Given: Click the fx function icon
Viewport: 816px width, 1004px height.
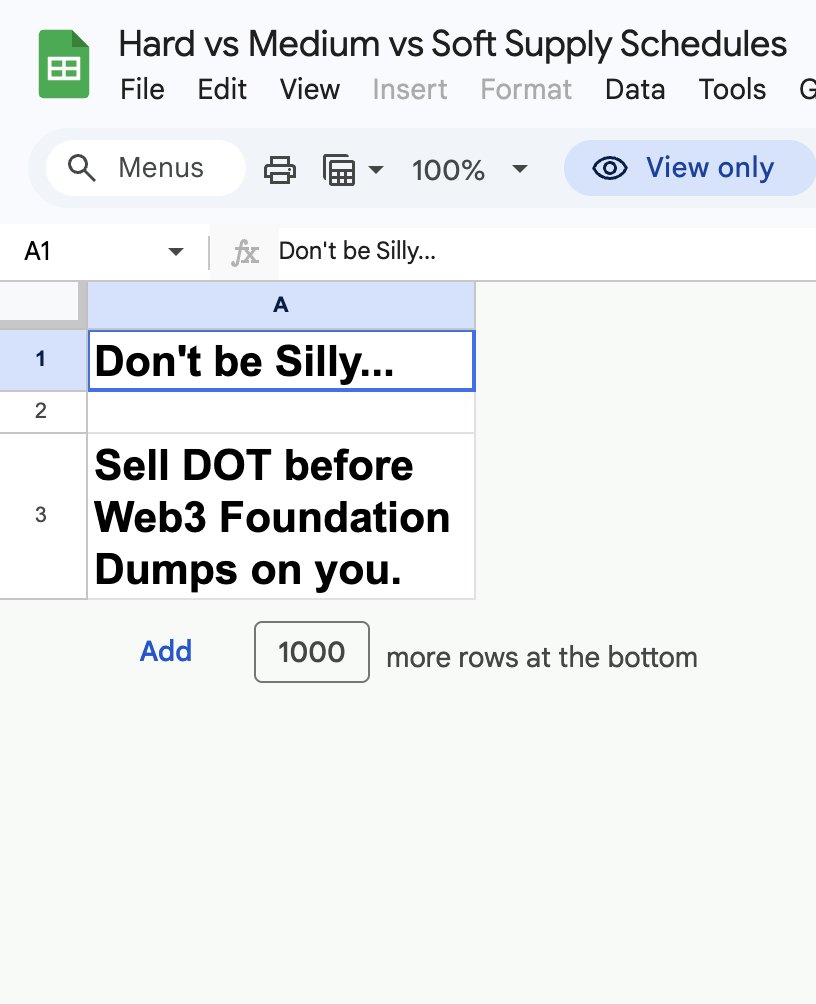Looking at the screenshot, I should 245,252.
